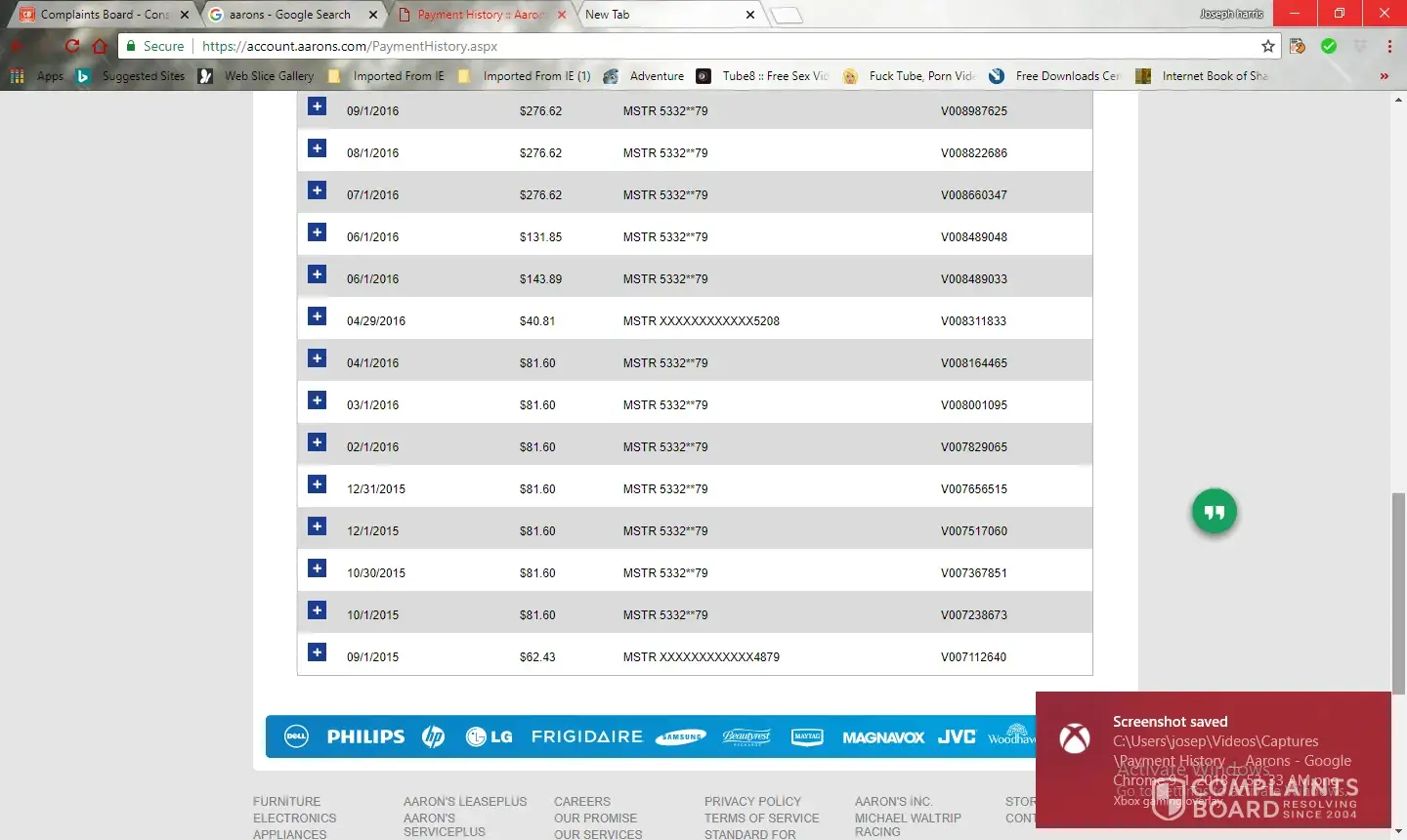
Task: Show hidden bookmarks with the double chevron
Action: [1384, 76]
